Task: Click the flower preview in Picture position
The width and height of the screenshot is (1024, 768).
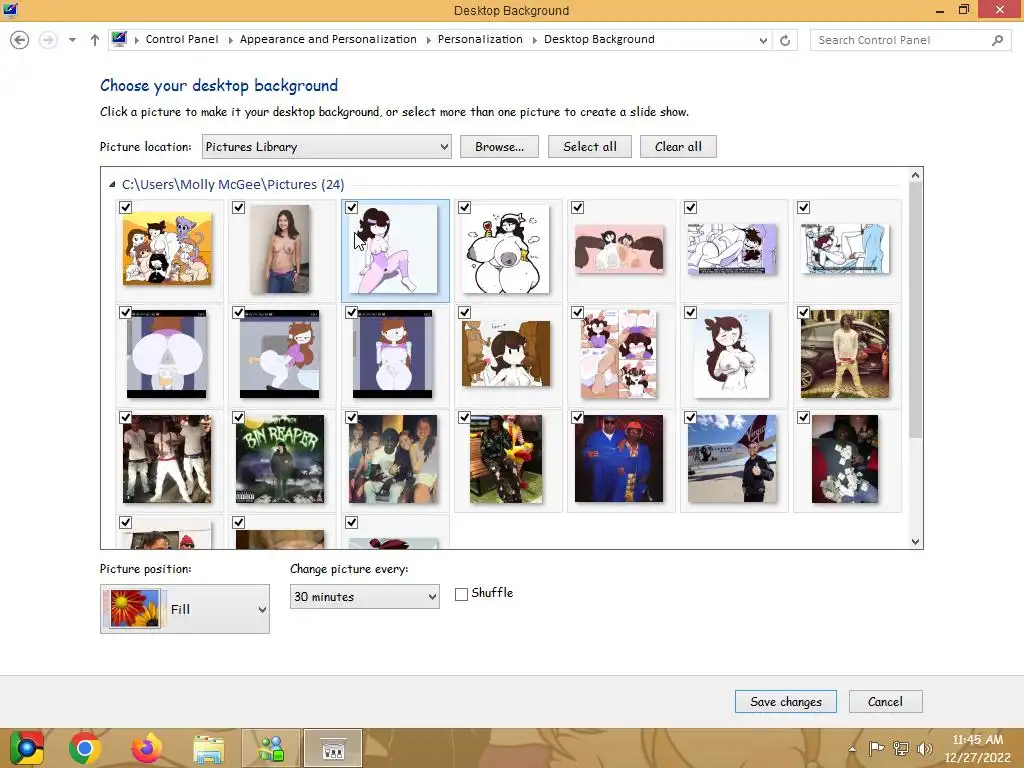Action: coord(135,609)
